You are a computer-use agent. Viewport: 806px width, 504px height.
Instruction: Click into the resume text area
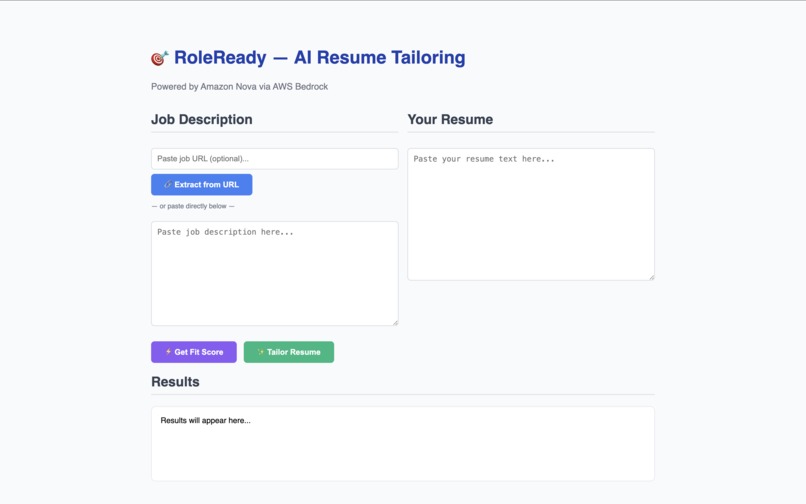531,214
